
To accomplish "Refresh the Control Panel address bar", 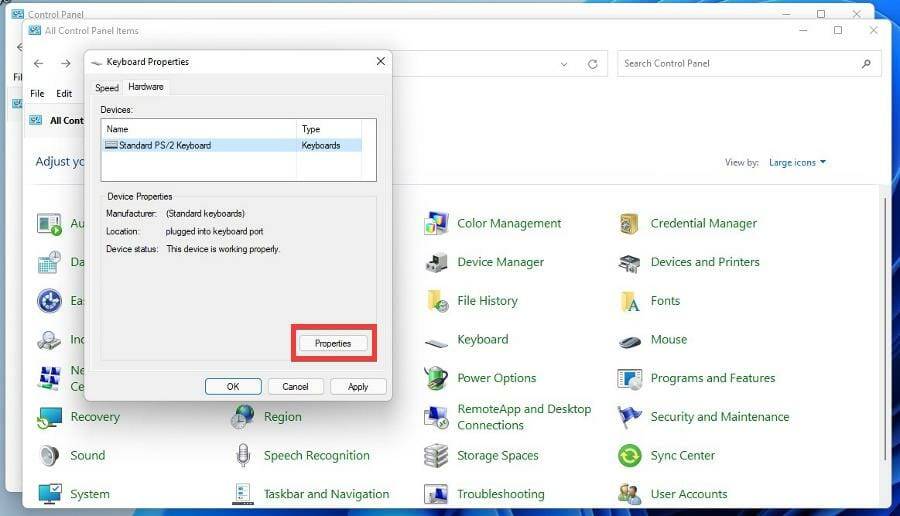I will pyautogui.click(x=592, y=64).
